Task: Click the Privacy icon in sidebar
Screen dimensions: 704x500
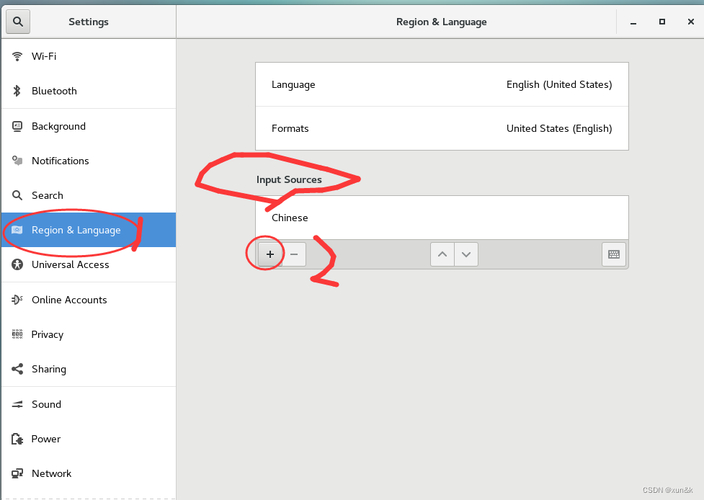Action: pyautogui.click(x=17, y=334)
